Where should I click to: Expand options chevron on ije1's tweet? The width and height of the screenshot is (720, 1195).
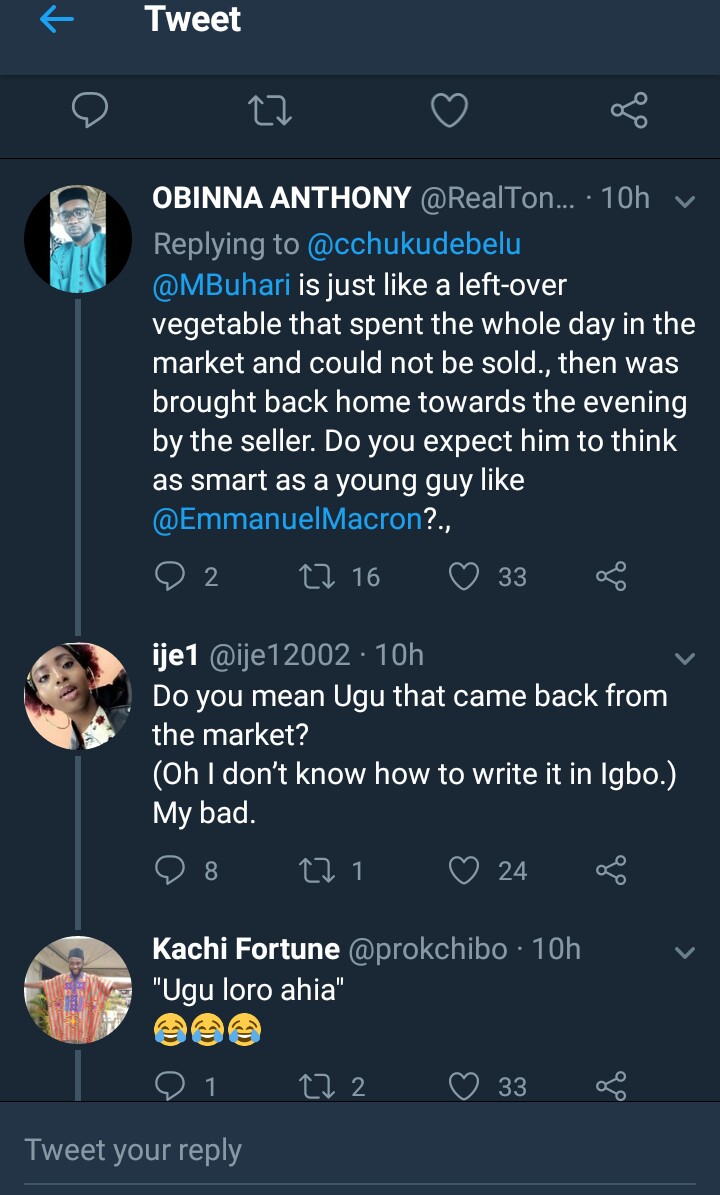click(685, 658)
